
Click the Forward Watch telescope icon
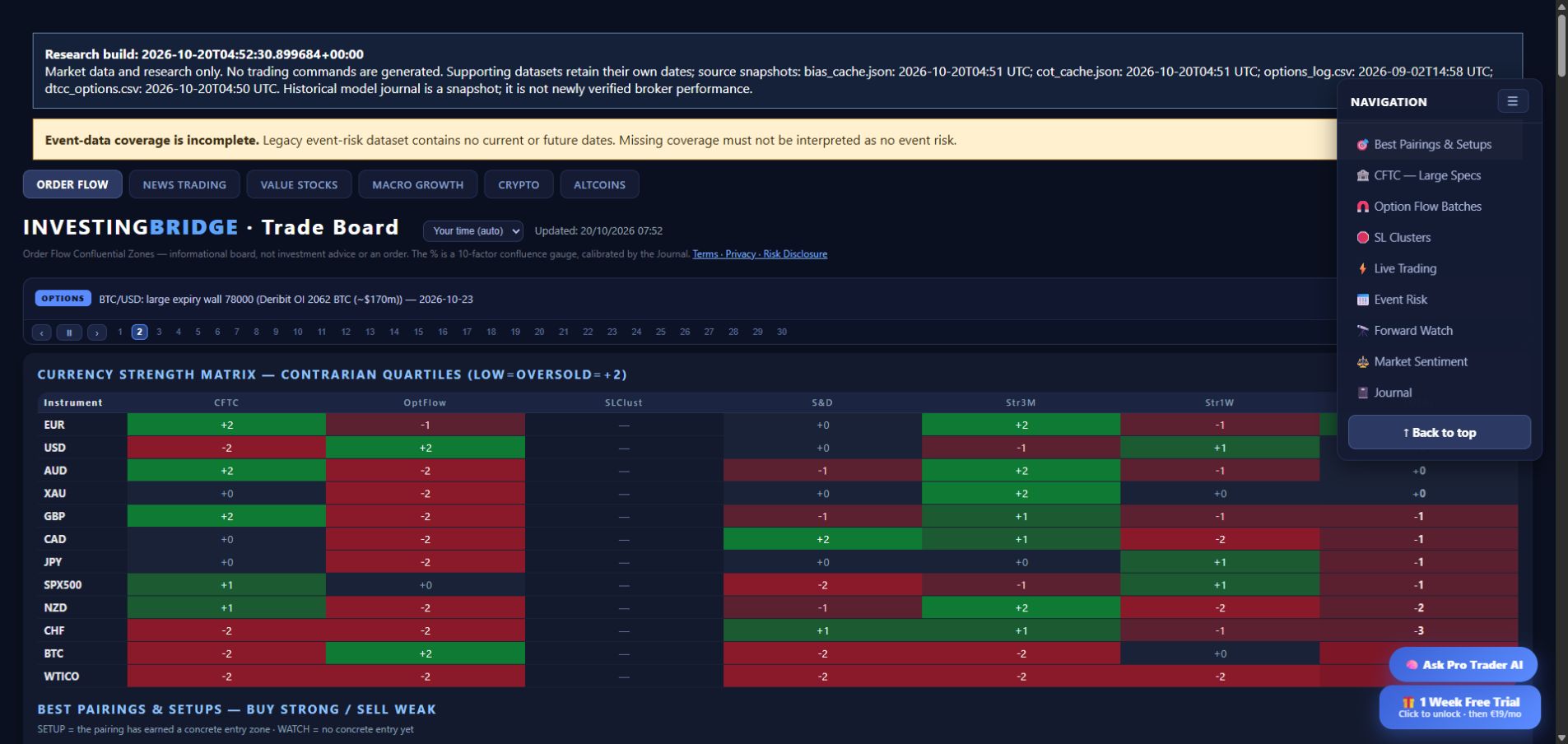tap(1362, 331)
